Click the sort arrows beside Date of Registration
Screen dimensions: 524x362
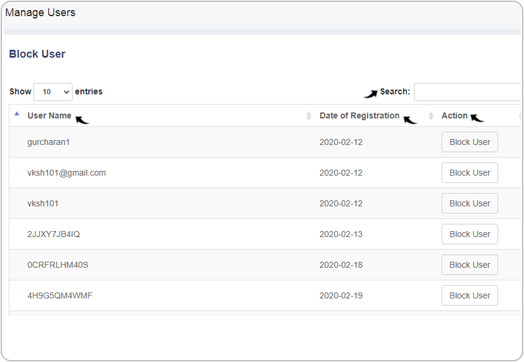point(431,116)
